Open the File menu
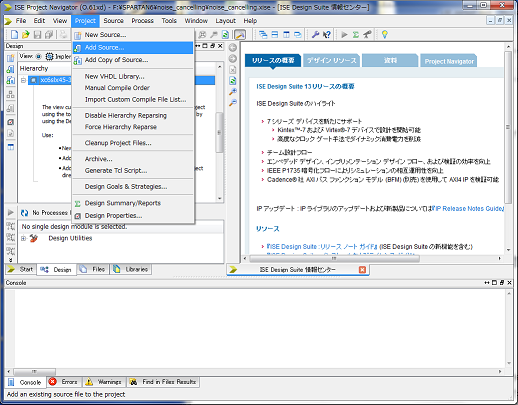This screenshot has width=518, height=405. click(x=21, y=21)
